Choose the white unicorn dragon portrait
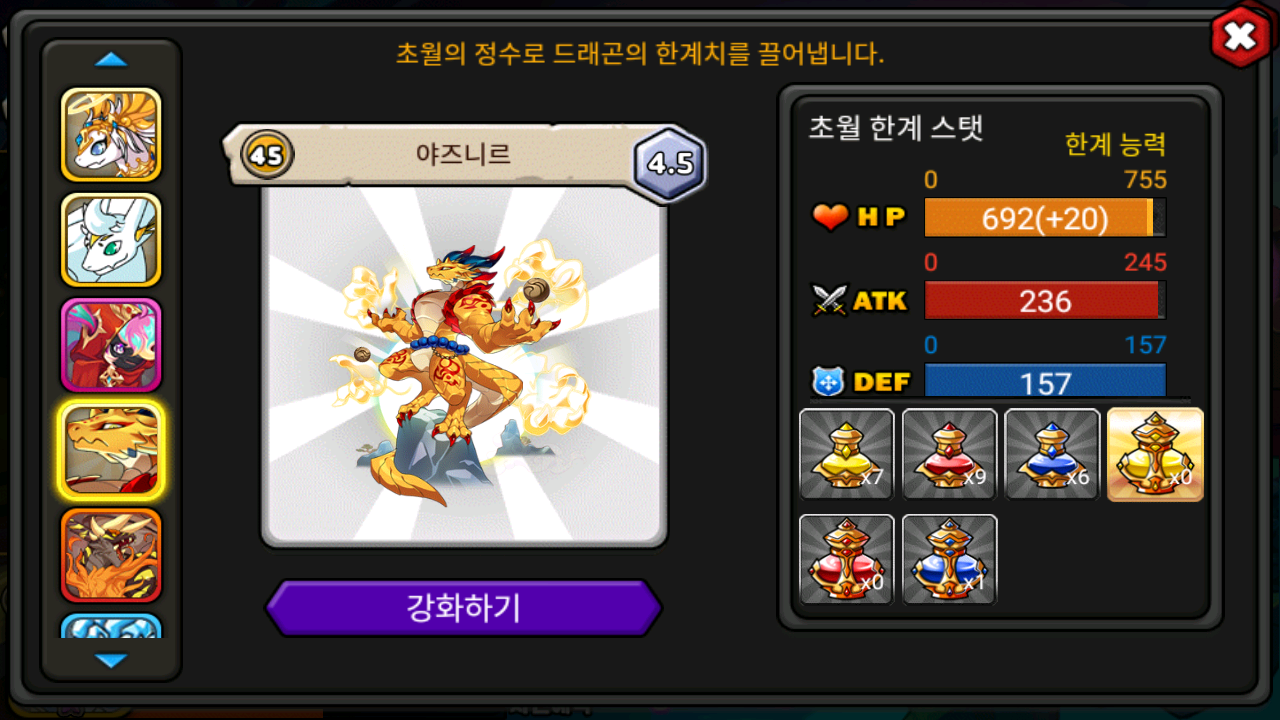Image resolution: width=1280 pixels, height=720 pixels. pyautogui.click(x=111, y=135)
